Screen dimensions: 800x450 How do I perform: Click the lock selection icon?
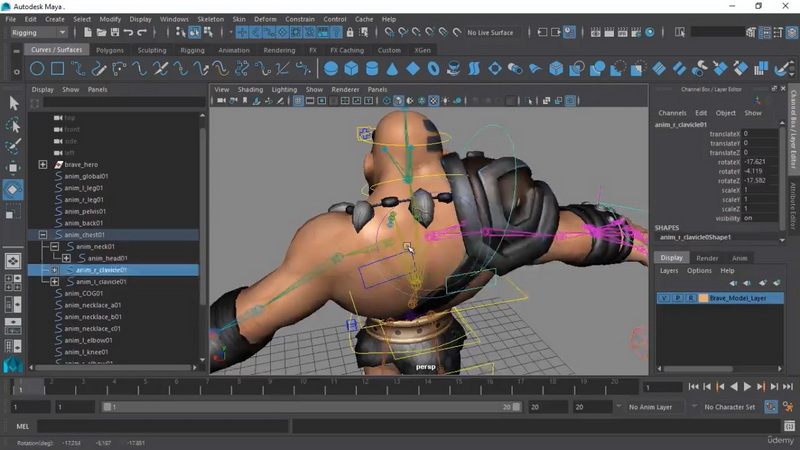pyautogui.click(x=350, y=32)
